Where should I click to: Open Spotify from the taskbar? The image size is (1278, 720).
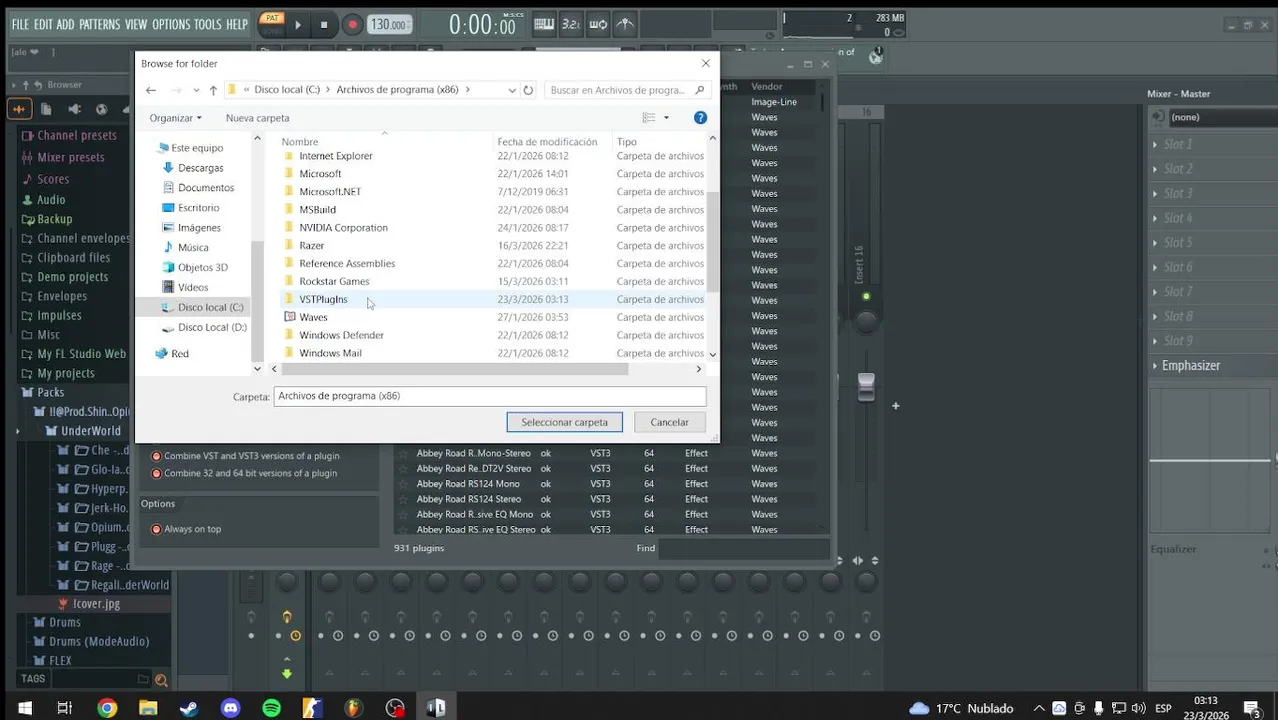pyautogui.click(x=271, y=708)
